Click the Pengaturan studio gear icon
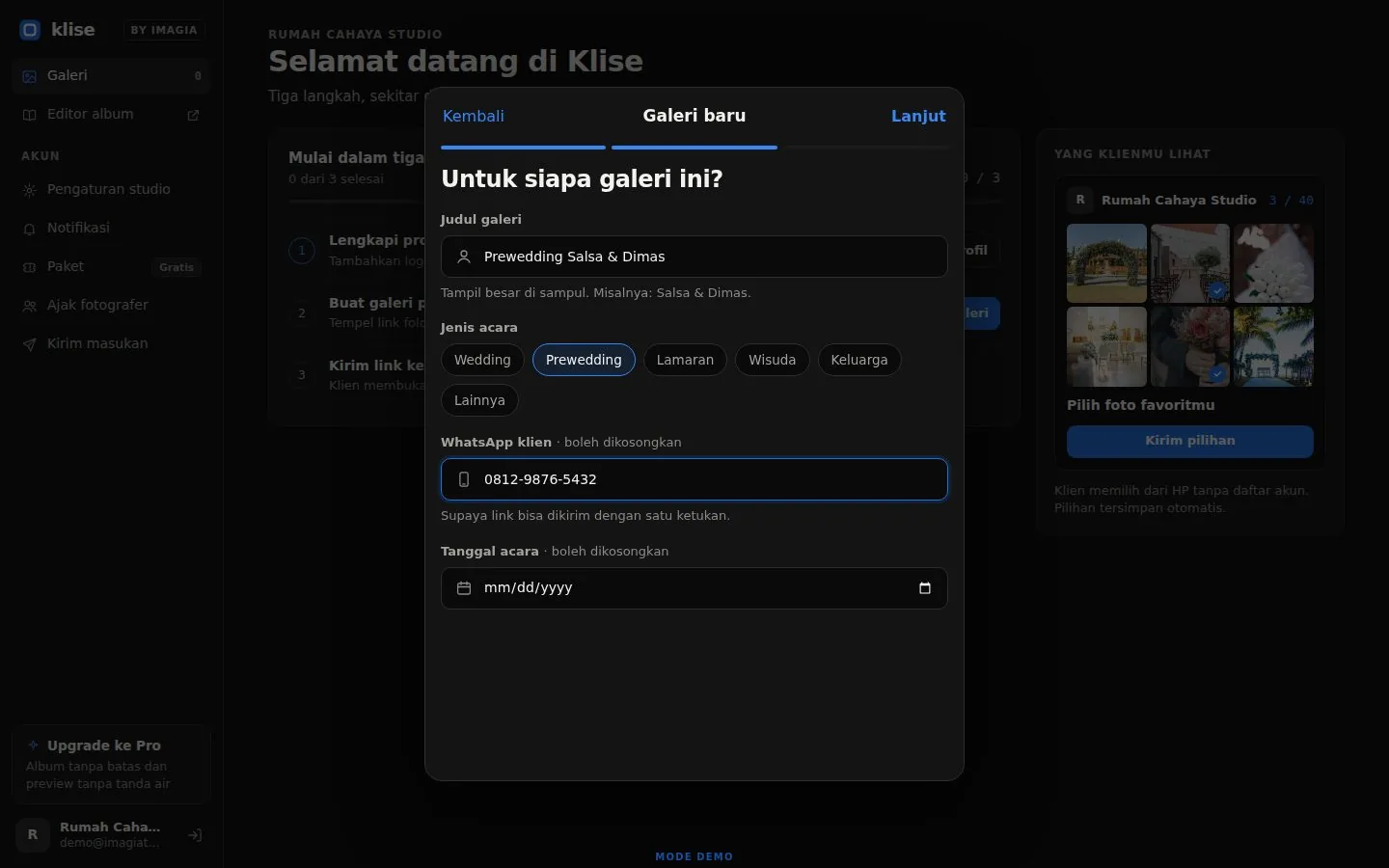 pyautogui.click(x=30, y=190)
